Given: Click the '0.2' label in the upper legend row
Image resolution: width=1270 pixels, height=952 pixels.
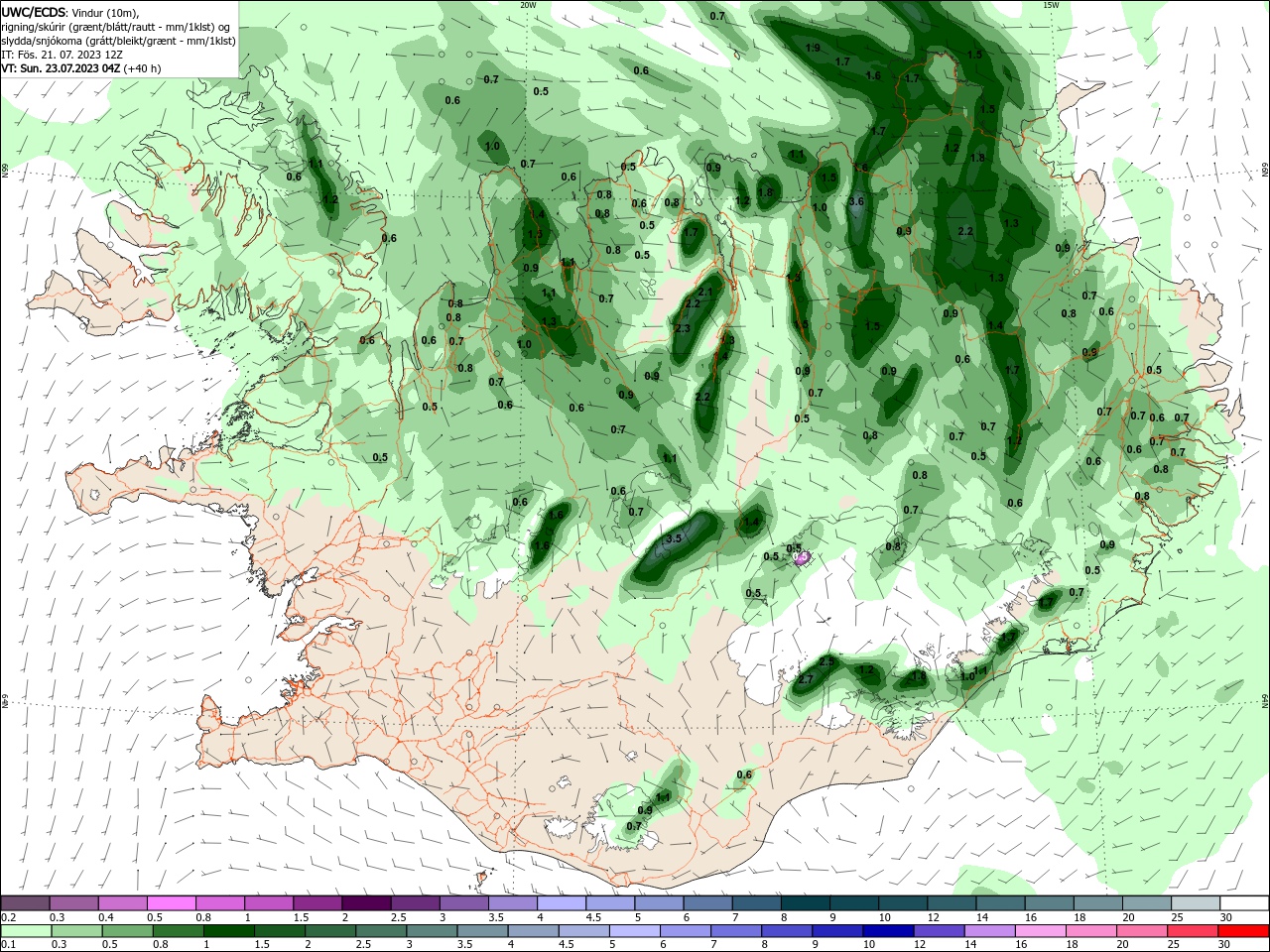Looking at the screenshot, I should click(x=9, y=917).
